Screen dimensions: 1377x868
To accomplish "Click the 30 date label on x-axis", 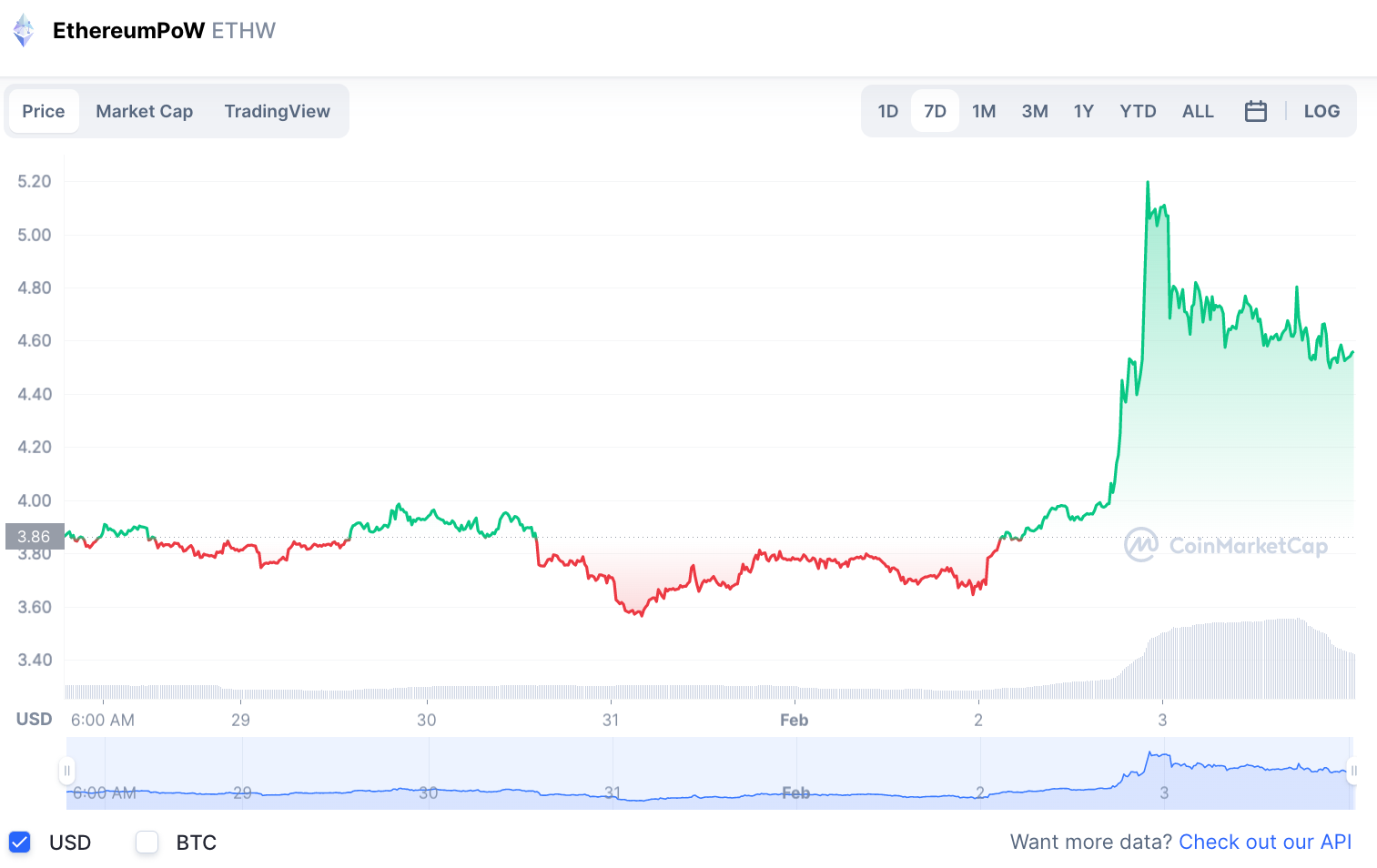I will click(426, 720).
